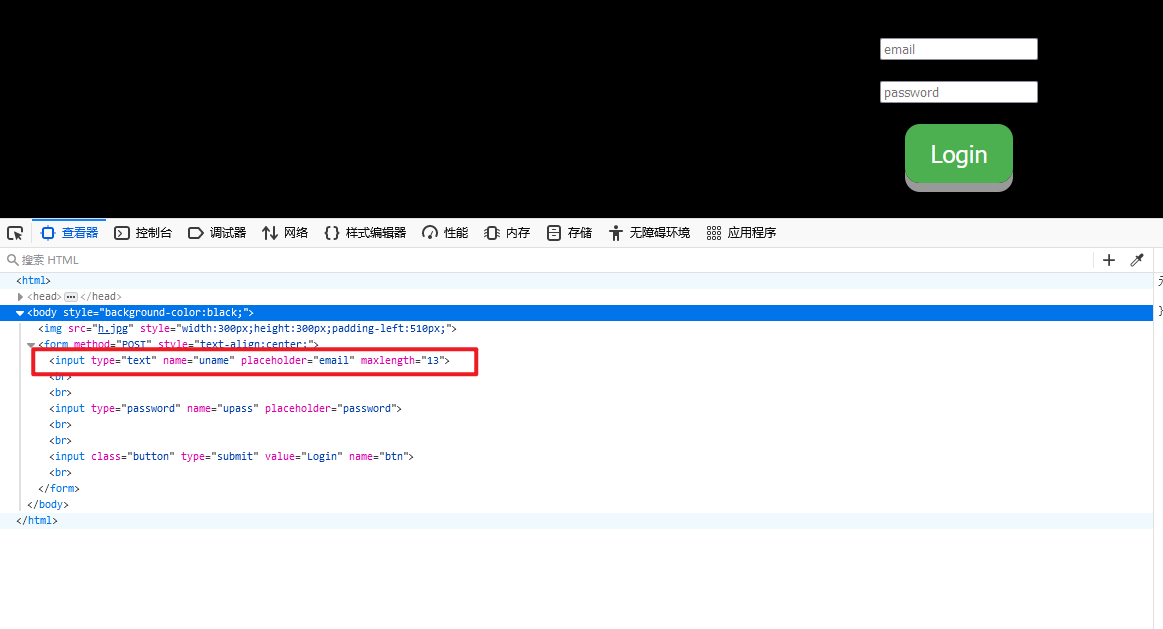The height and width of the screenshot is (629, 1163).
Task: Activate the element picker tool
Action: [x=15, y=233]
